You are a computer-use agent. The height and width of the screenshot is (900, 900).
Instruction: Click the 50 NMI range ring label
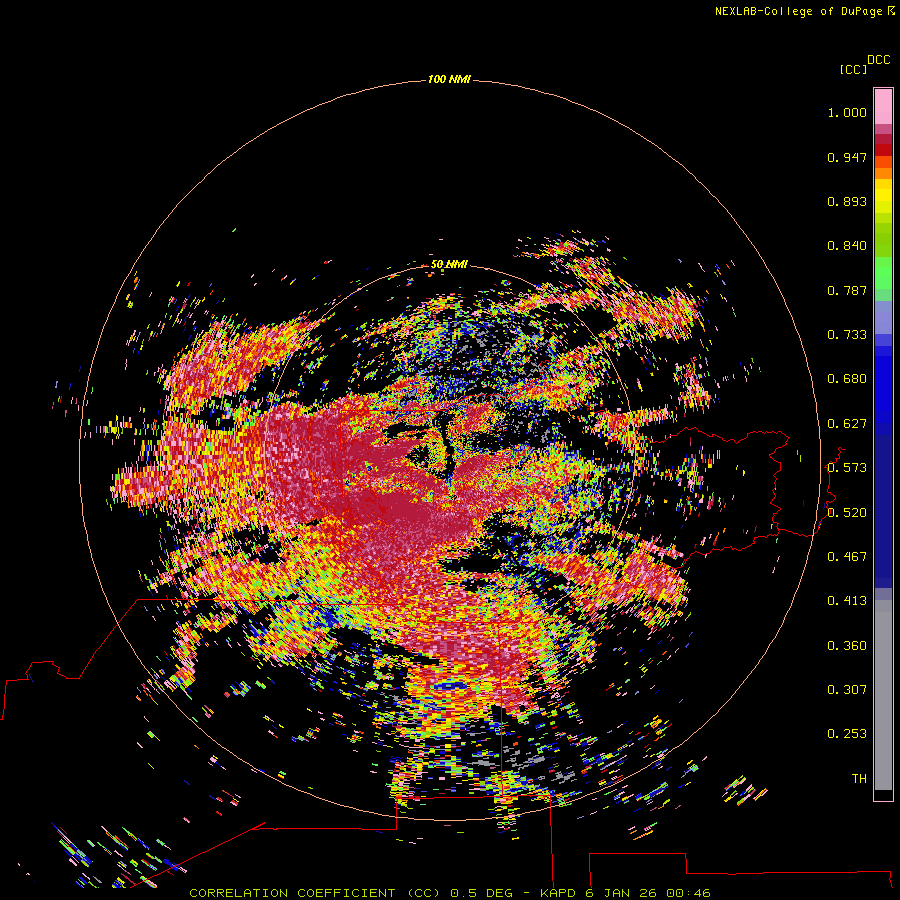coord(449,264)
